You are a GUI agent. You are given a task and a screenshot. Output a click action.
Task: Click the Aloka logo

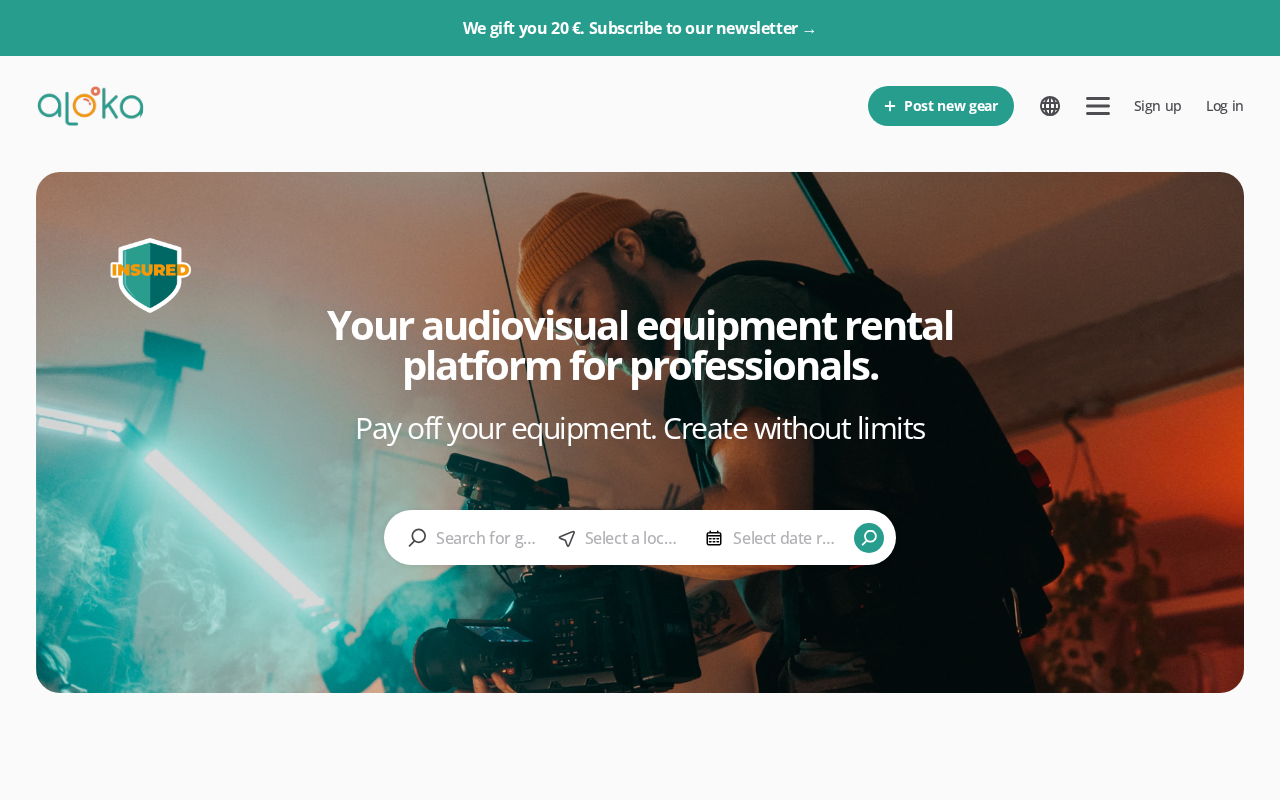click(x=90, y=106)
